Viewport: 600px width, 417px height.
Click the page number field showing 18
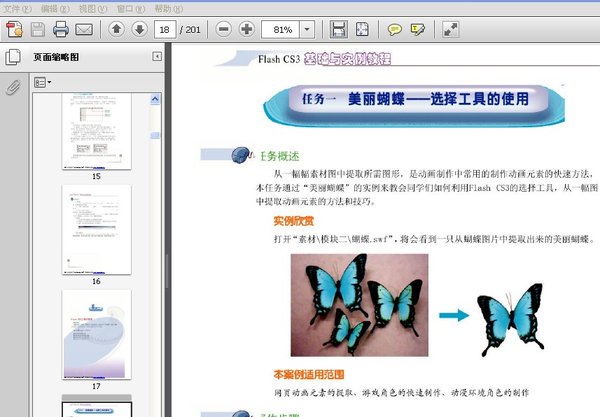pos(165,29)
